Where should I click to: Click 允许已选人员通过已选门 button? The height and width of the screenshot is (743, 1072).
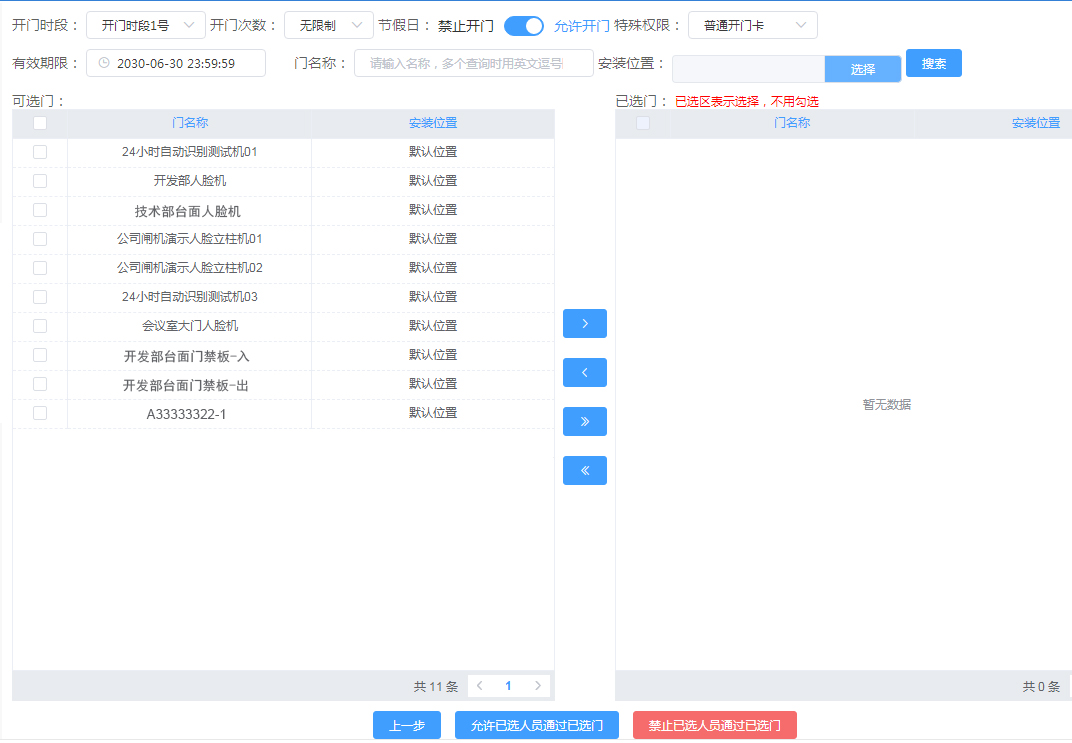point(537,725)
